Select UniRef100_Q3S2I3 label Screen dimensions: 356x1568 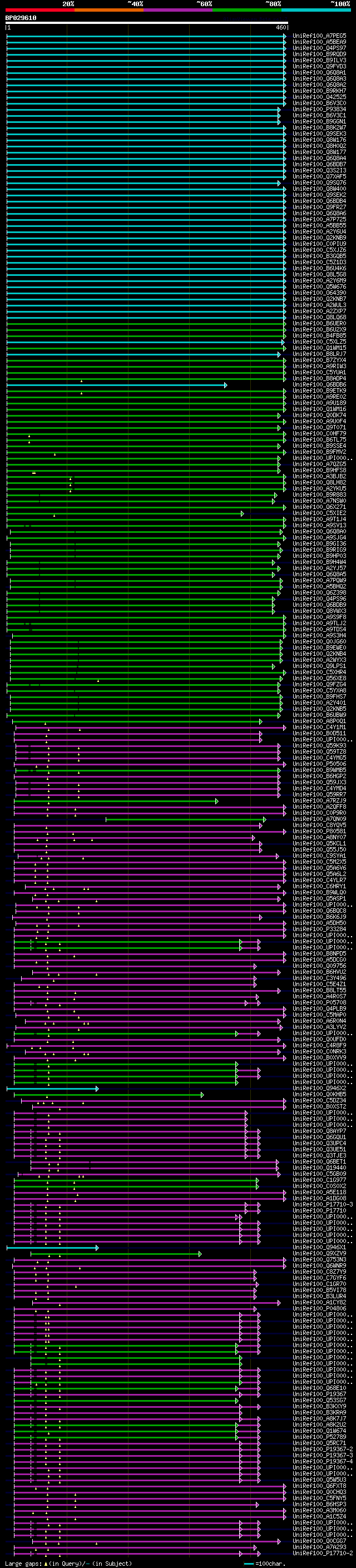point(319,171)
